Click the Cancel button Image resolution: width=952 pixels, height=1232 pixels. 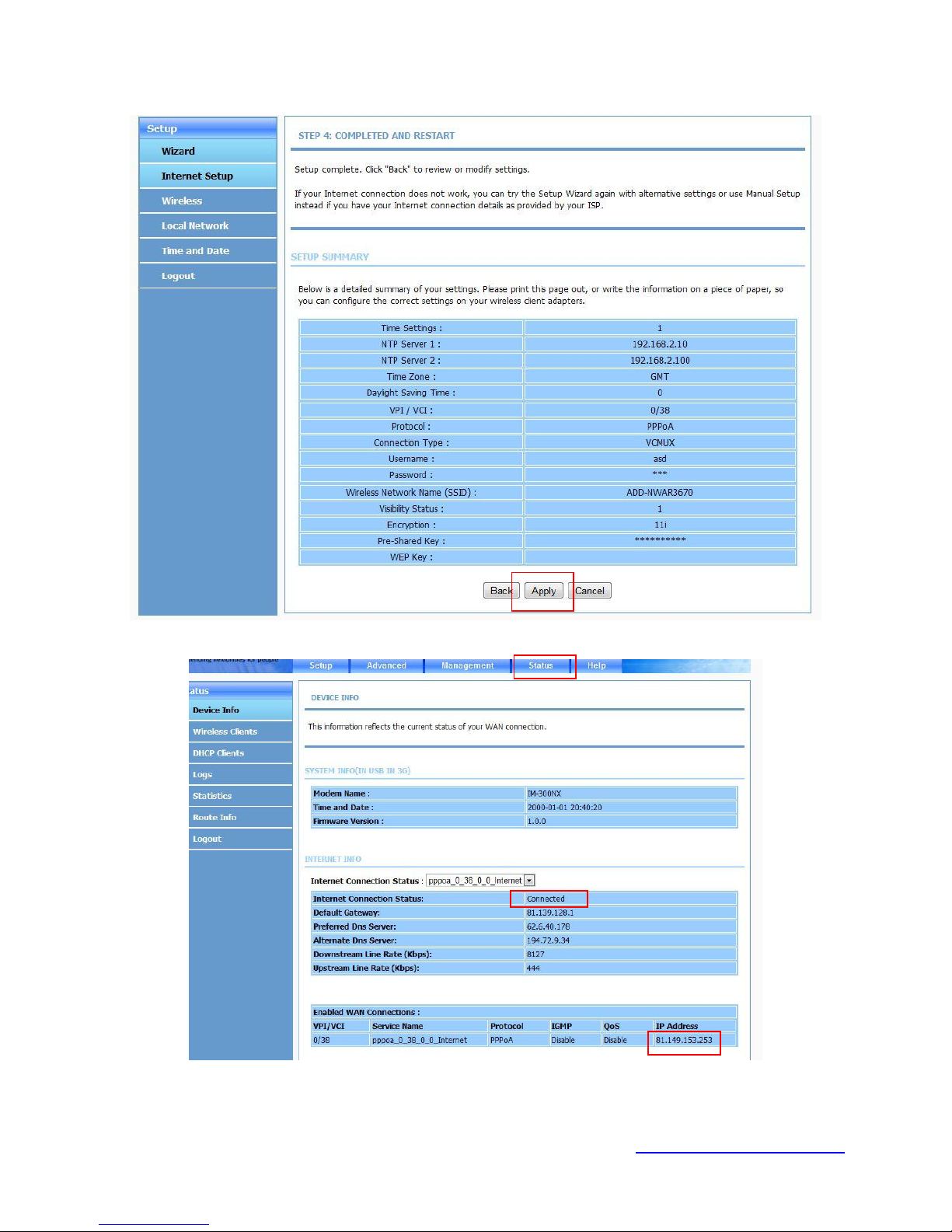click(590, 591)
